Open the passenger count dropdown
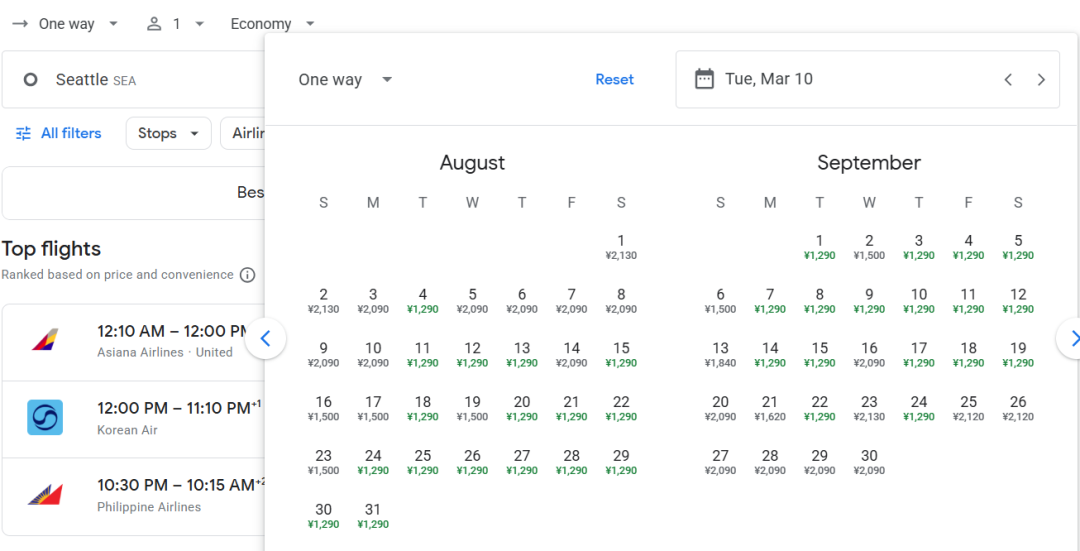 [176, 23]
